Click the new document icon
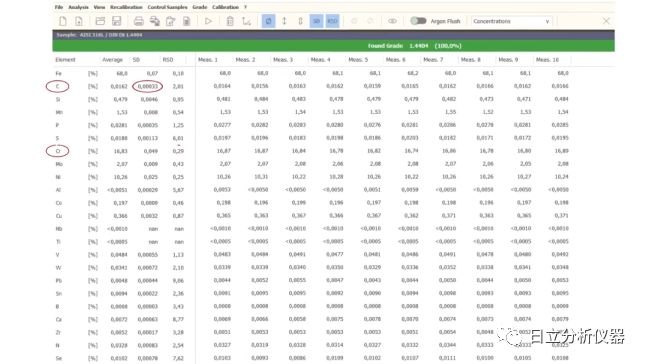The image size is (645, 364). click(x=63, y=21)
